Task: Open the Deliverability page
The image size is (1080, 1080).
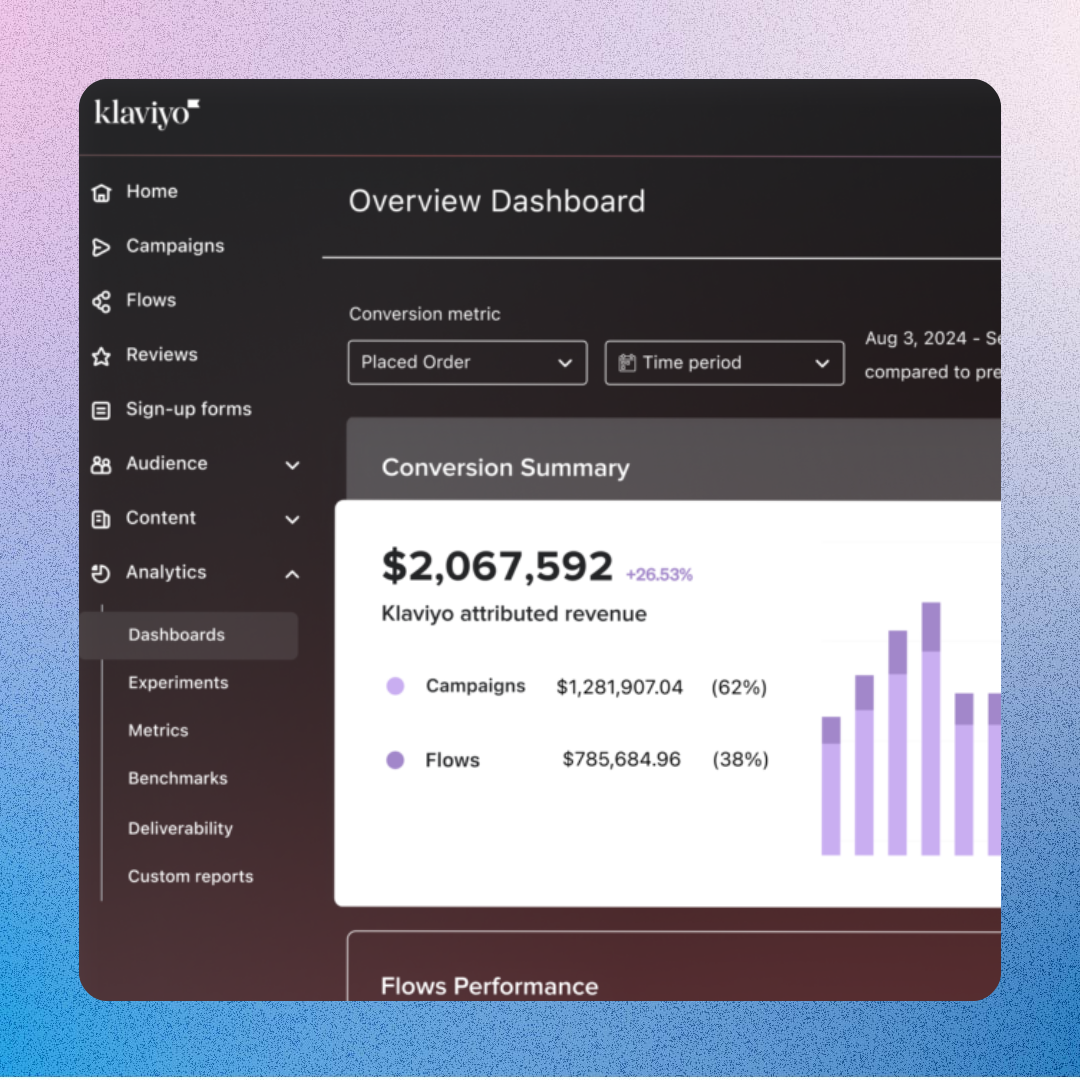Action: (180, 828)
